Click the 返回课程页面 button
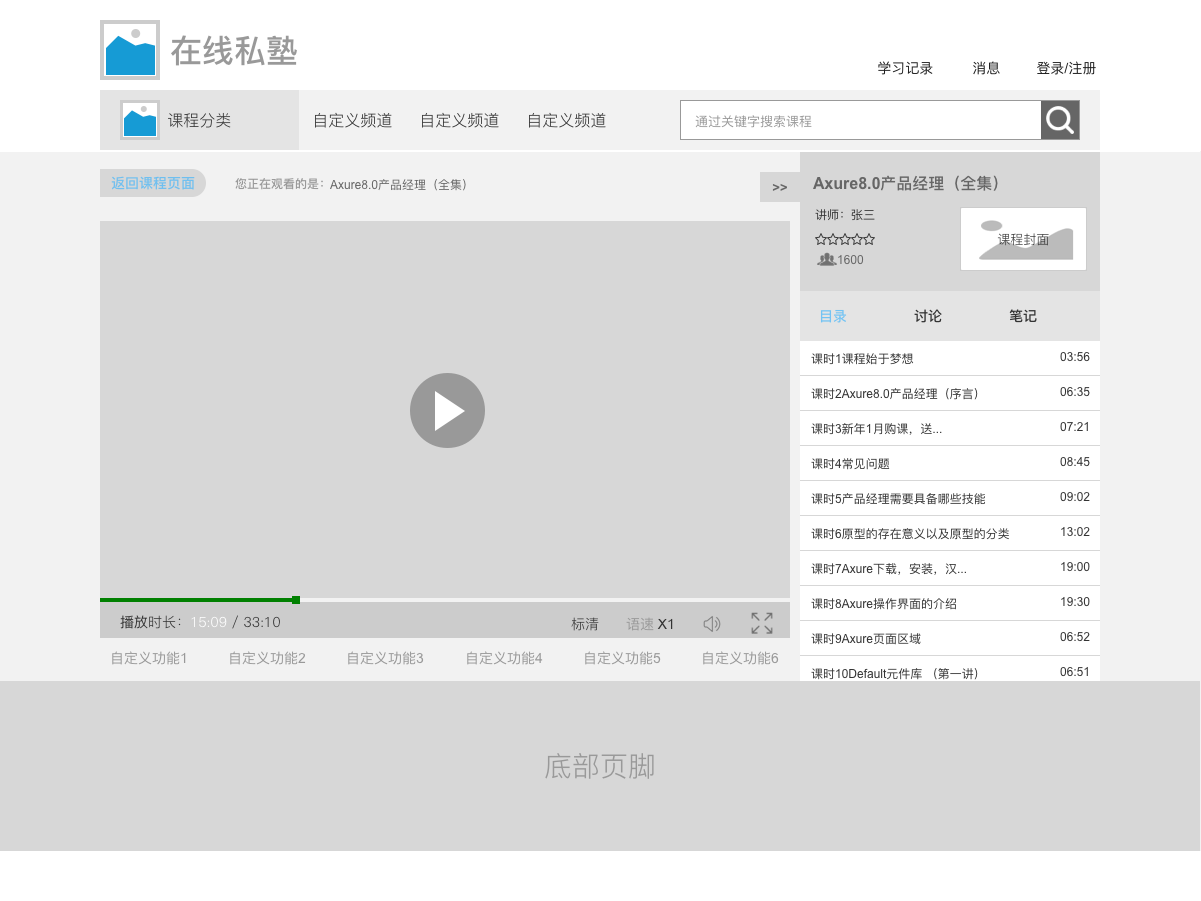 click(153, 183)
